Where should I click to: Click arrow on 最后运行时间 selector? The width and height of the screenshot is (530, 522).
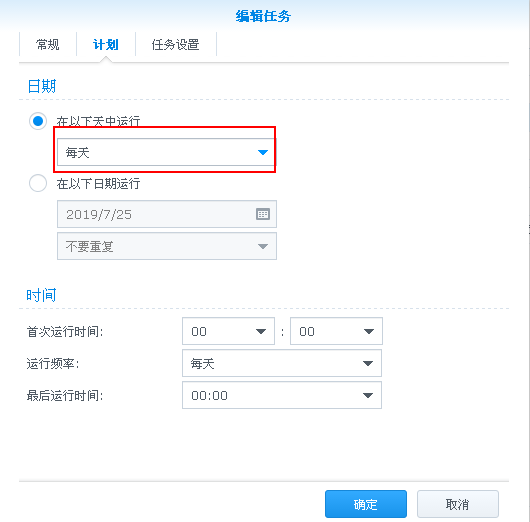368,395
